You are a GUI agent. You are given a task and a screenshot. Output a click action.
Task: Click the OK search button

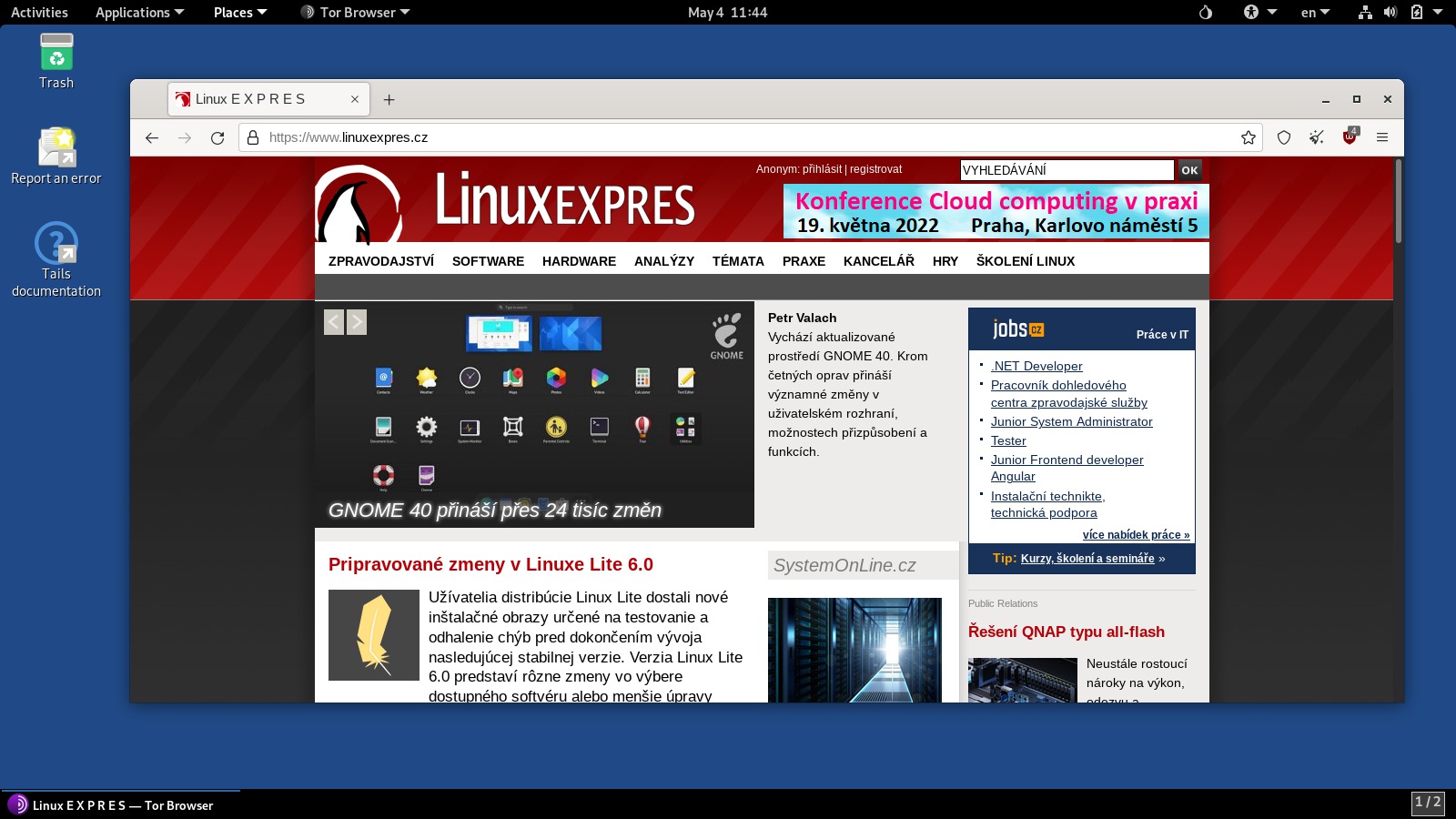click(1189, 170)
